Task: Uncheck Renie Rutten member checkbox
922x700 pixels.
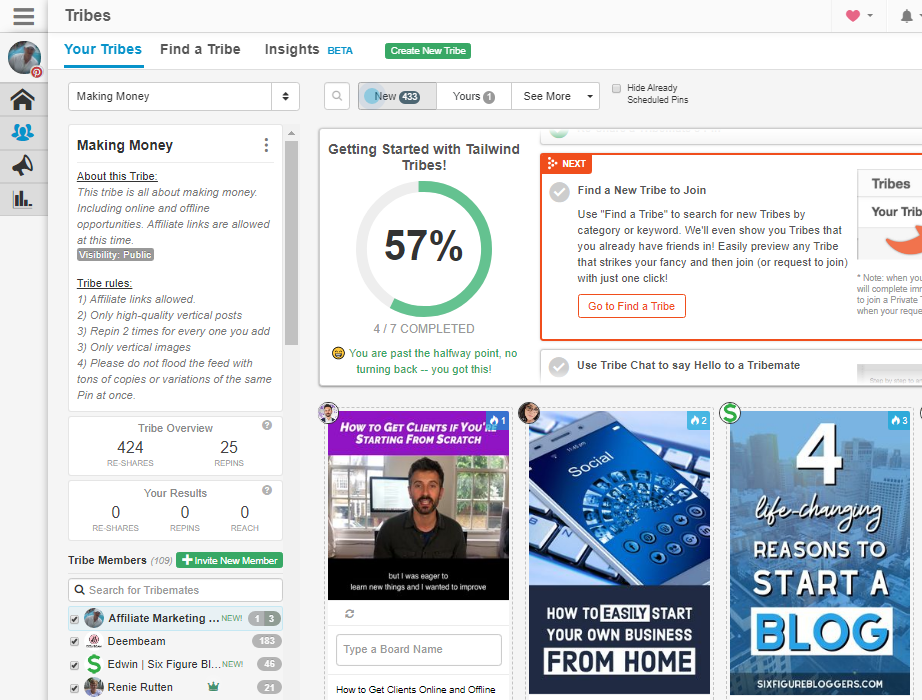Action: pos(74,688)
